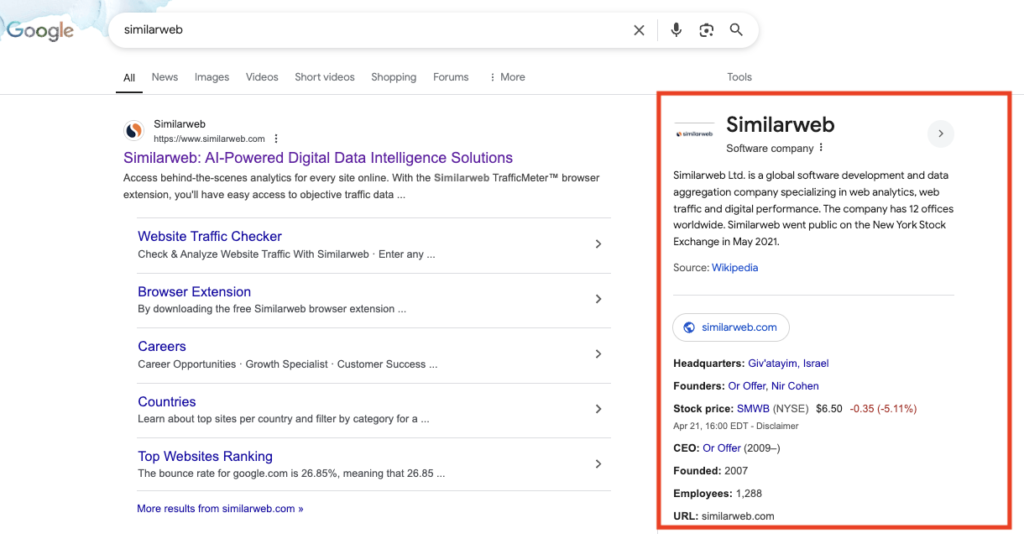Click the Similarweb knowledge panel title

(780, 124)
